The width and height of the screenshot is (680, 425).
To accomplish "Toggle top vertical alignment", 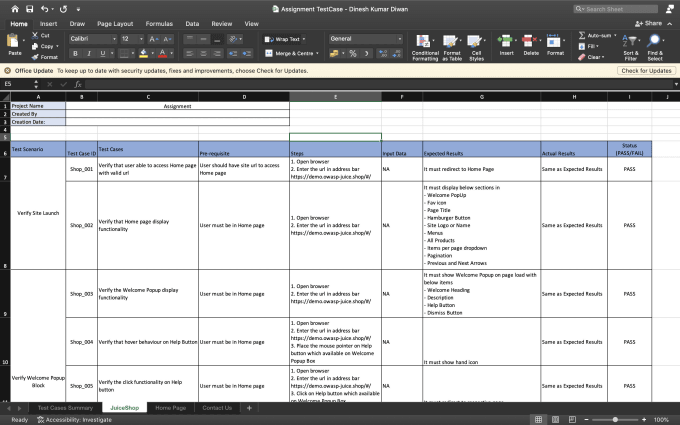I will tap(190, 39).
